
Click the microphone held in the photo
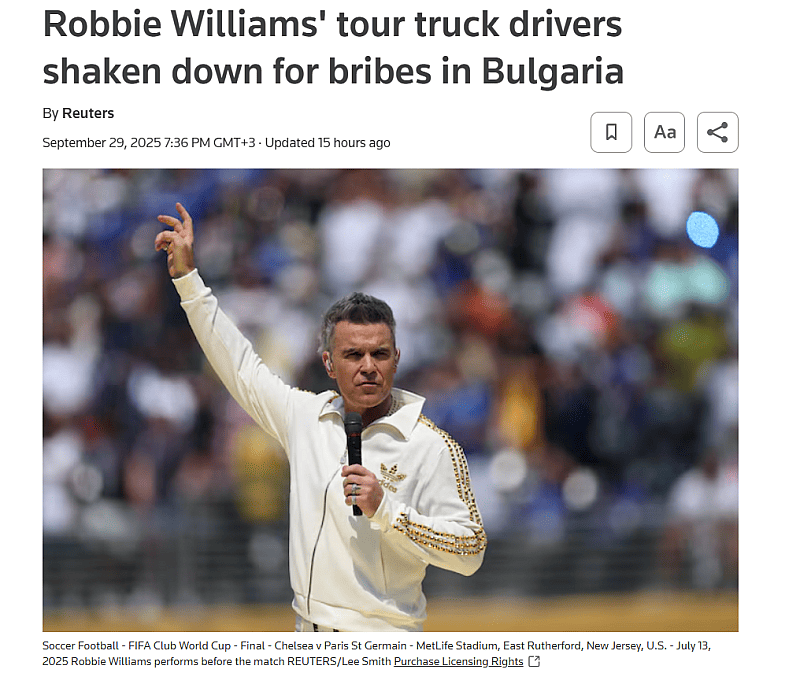pos(354,461)
